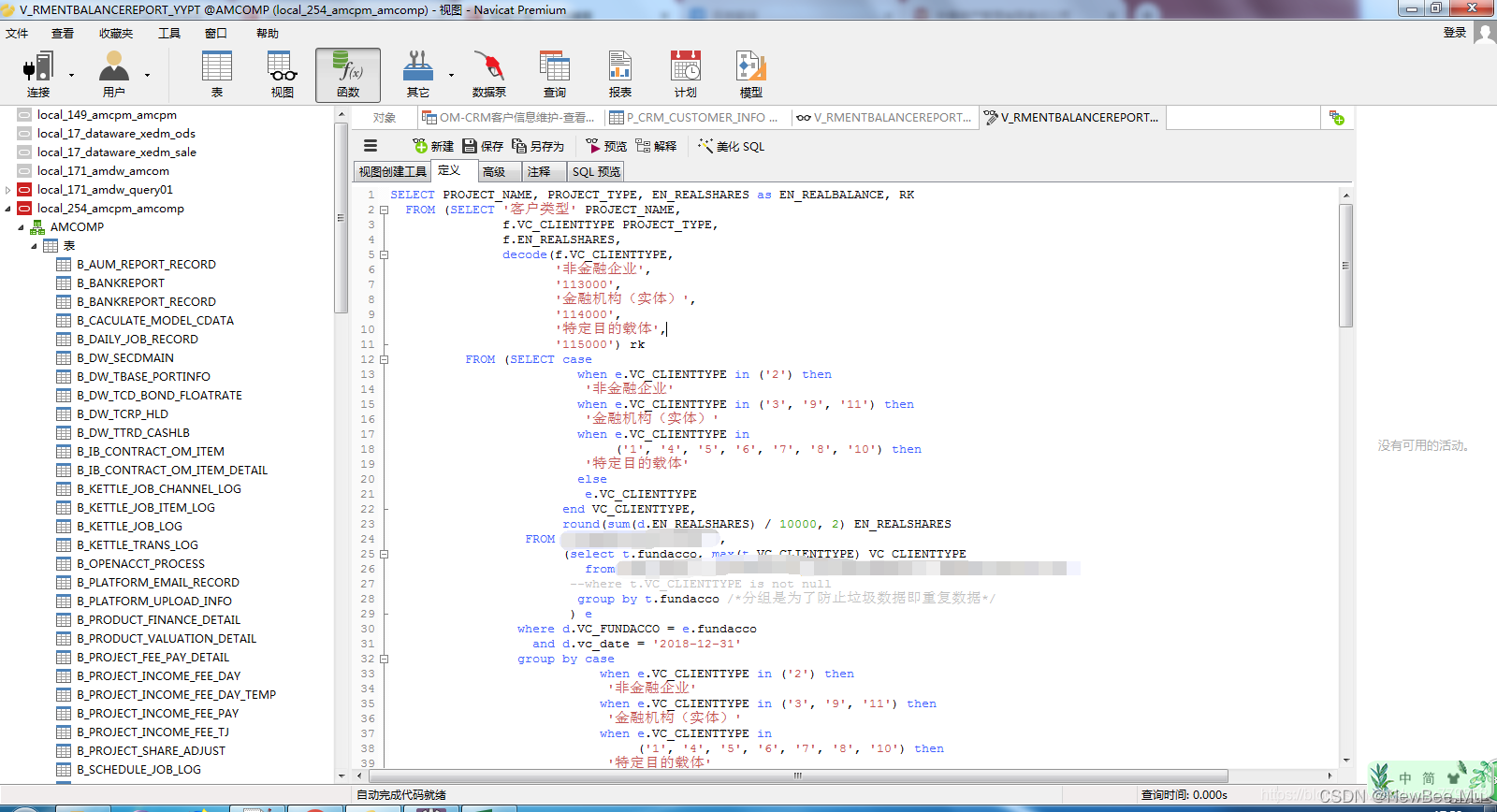The width and height of the screenshot is (1497, 812).
Task: Collapse code fold at SQL line 25
Action: pyautogui.click(x=384, y=554)
